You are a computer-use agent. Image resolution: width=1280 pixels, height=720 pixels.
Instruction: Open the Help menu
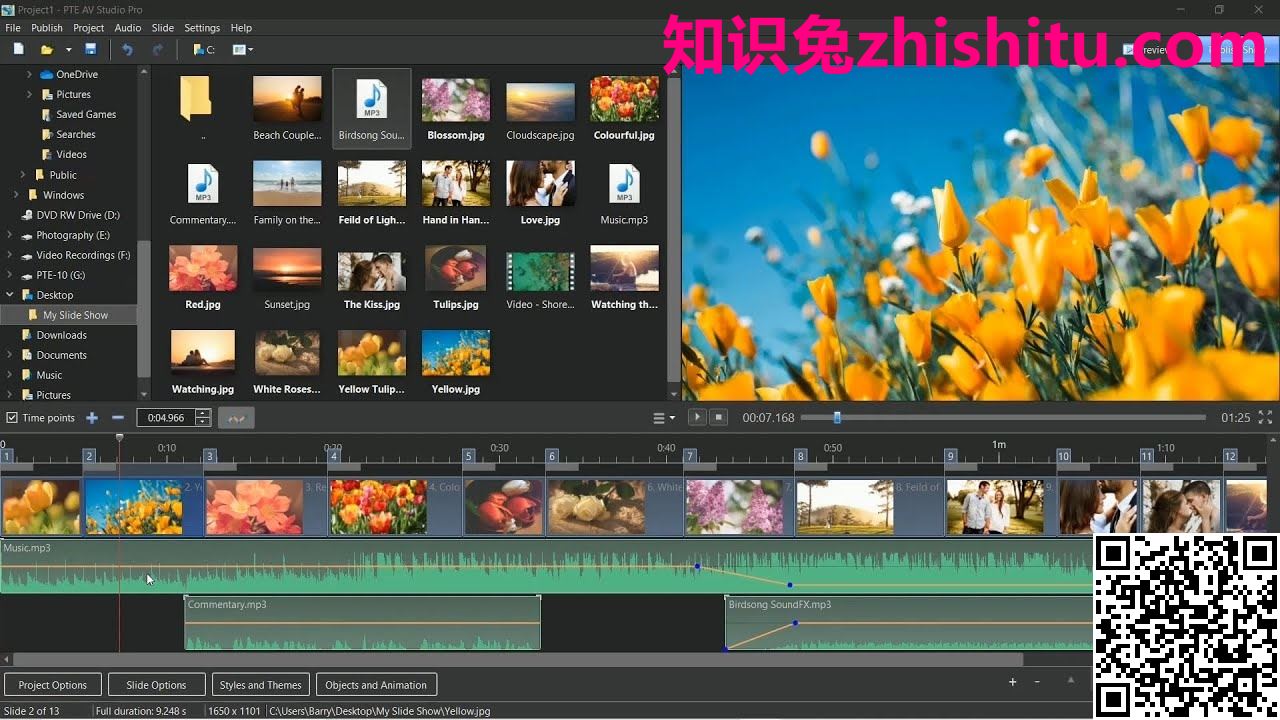coord(241,28)
